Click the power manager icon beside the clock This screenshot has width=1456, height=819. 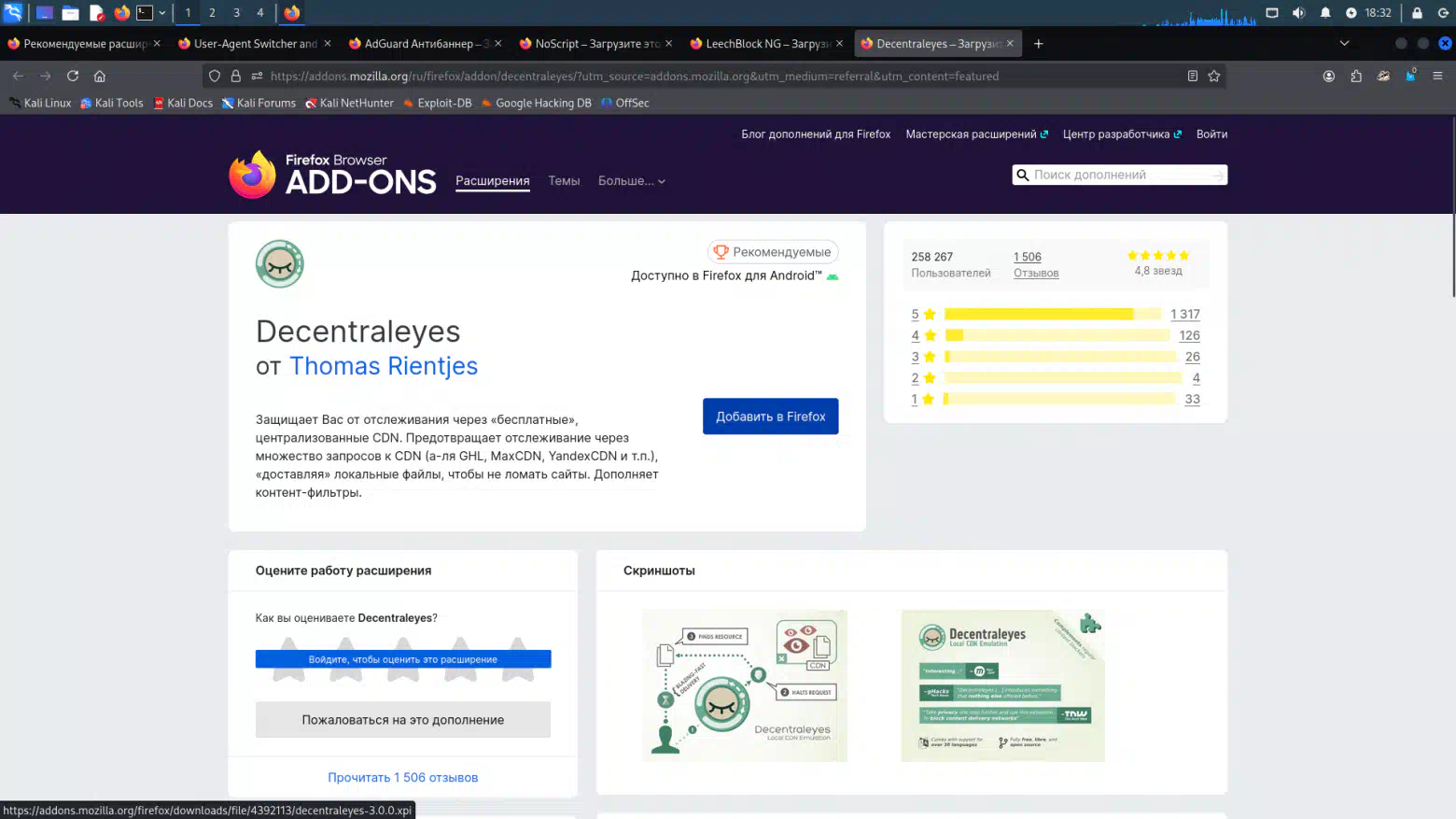click(1351, 13)
